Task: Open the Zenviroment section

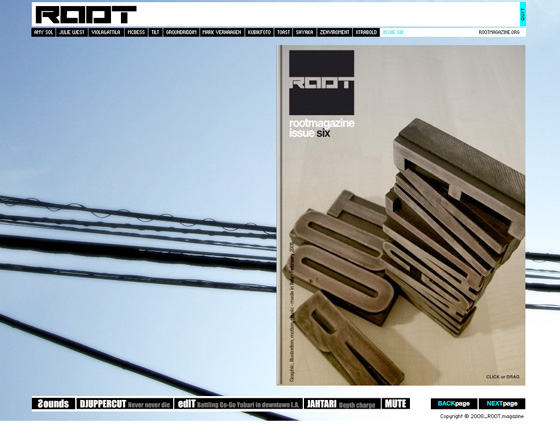Action: click(334, 32)
